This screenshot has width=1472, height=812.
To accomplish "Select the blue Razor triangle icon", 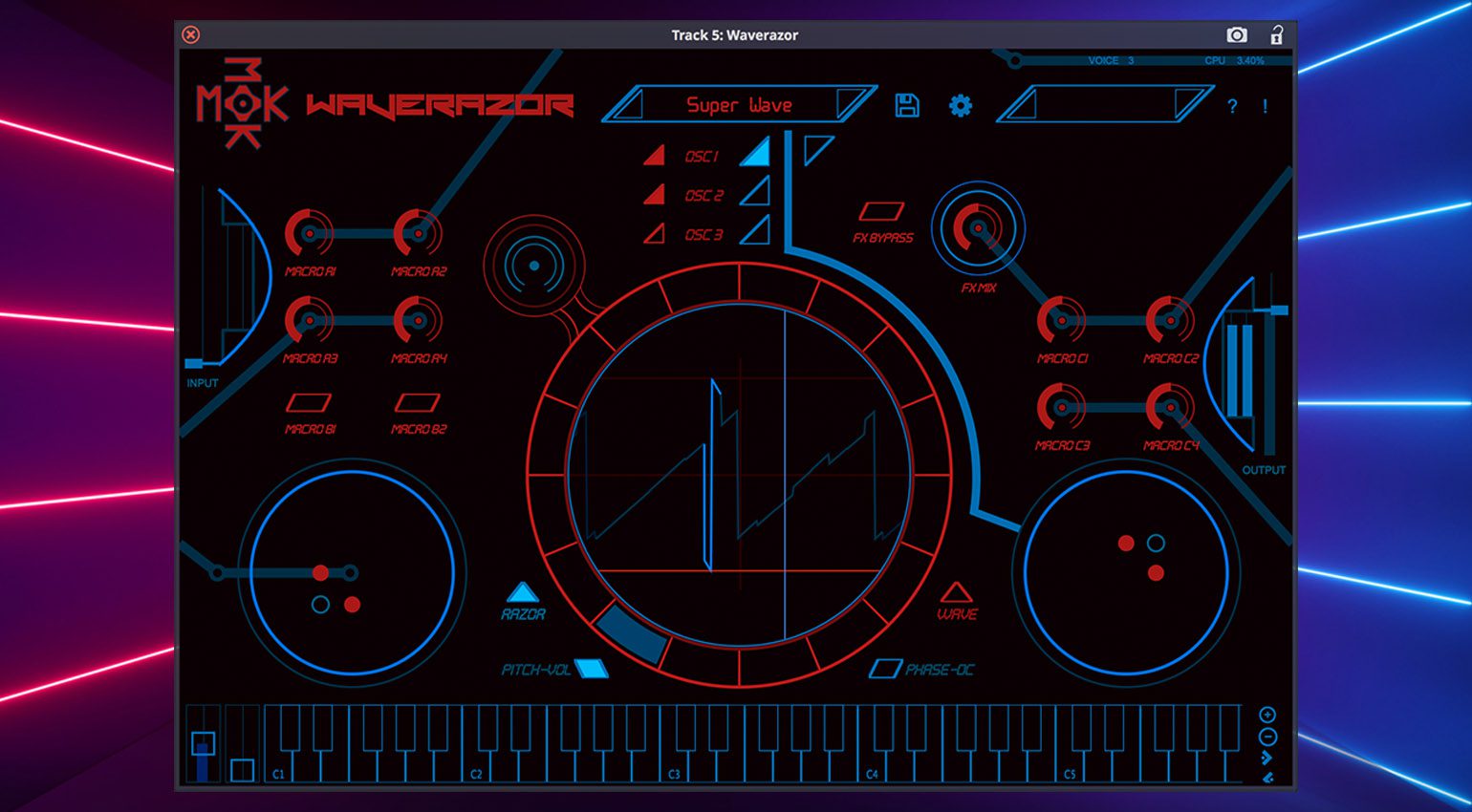I will pyautogui.click(x=522, y=593).
